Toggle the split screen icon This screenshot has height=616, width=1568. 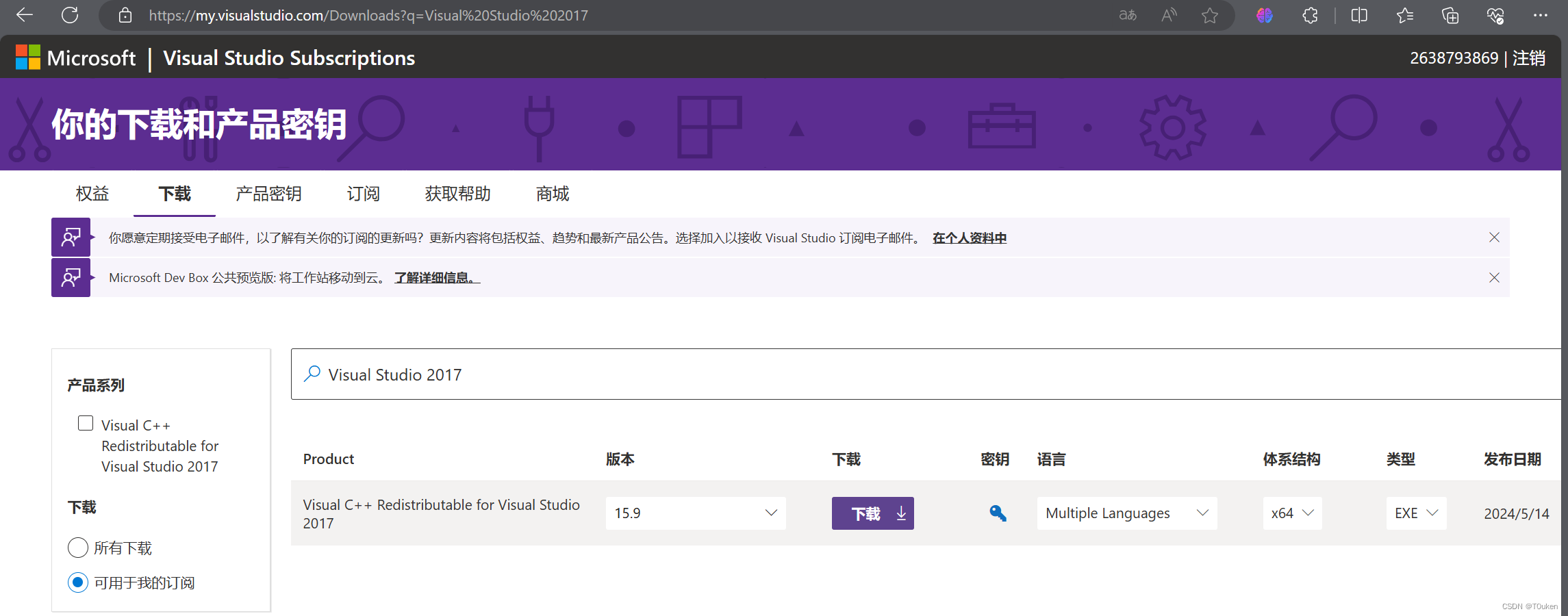[1359, 15]
